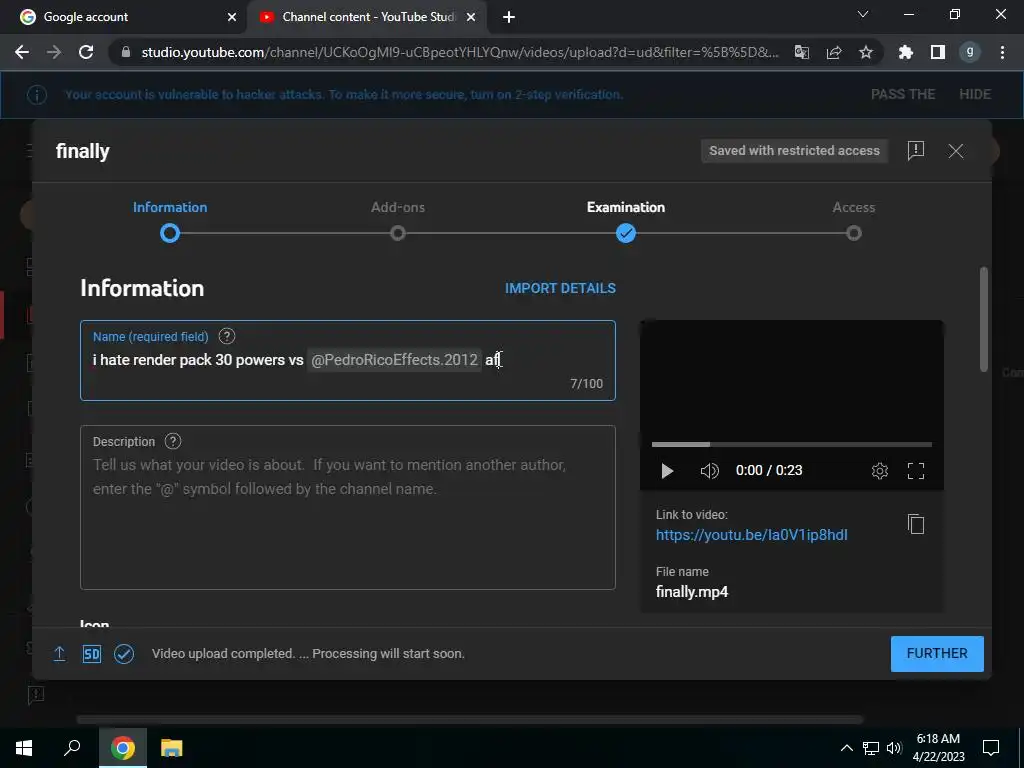This screenshot has width=1024, height=768.
Task: Click the dialog vertical scrollbar
Action: 984,320
